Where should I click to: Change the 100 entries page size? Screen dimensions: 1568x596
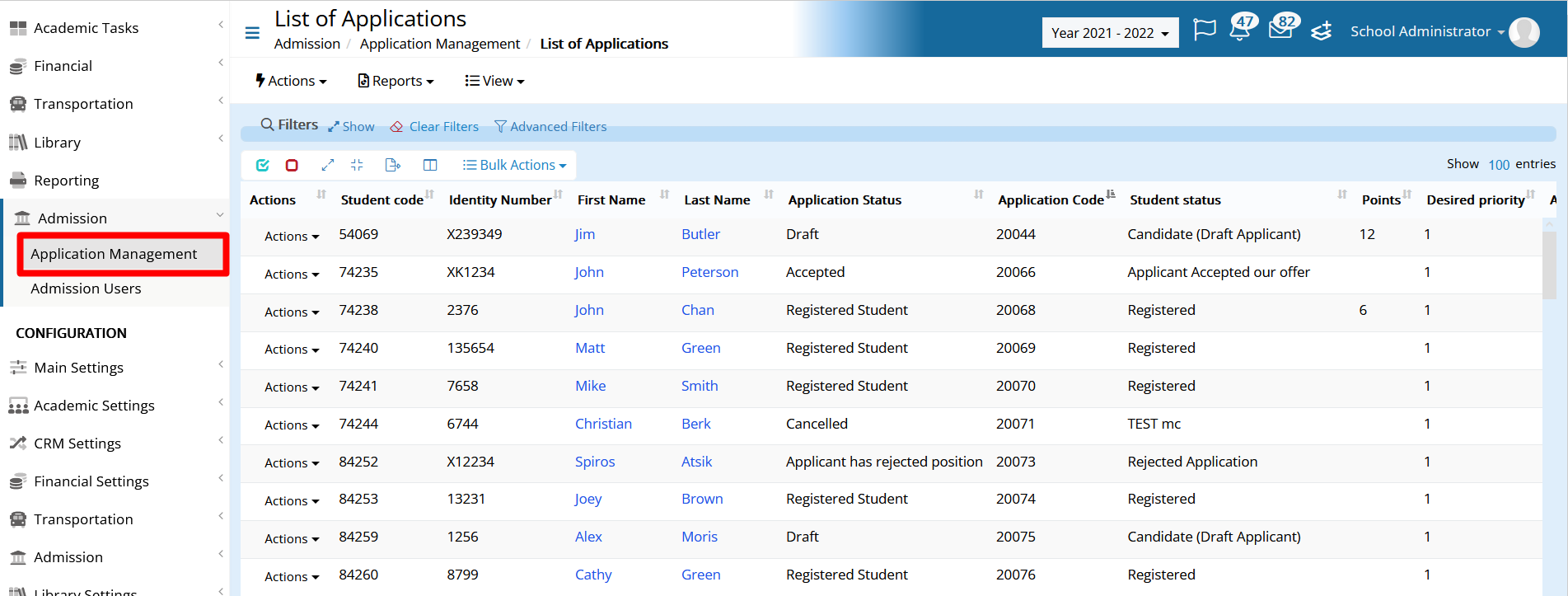pos(1499,165)
